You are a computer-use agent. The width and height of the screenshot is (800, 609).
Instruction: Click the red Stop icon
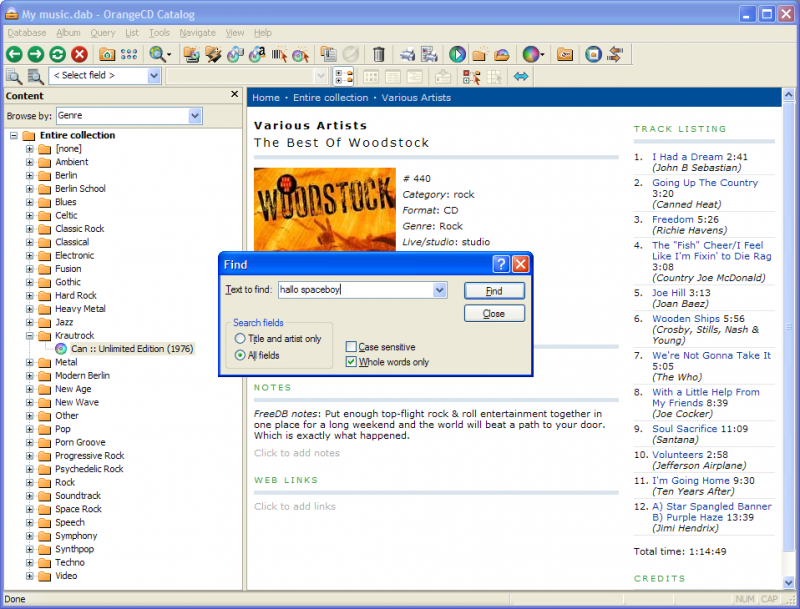point(79,54)
